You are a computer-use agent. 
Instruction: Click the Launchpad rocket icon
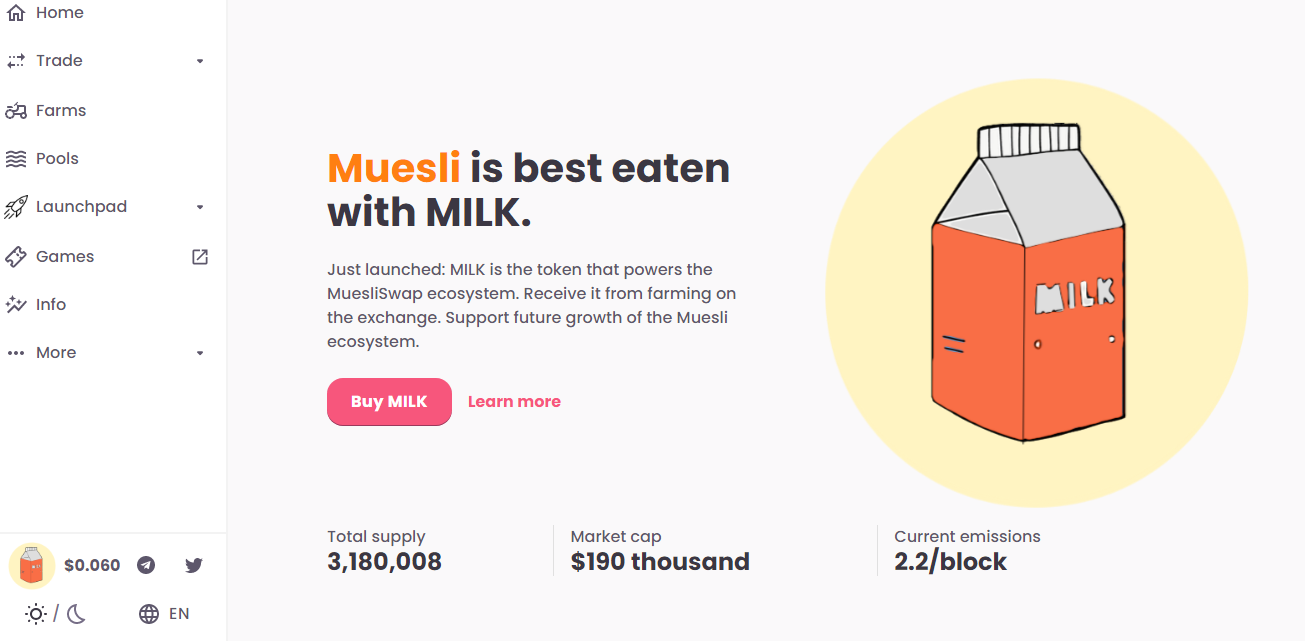[16, 207]
